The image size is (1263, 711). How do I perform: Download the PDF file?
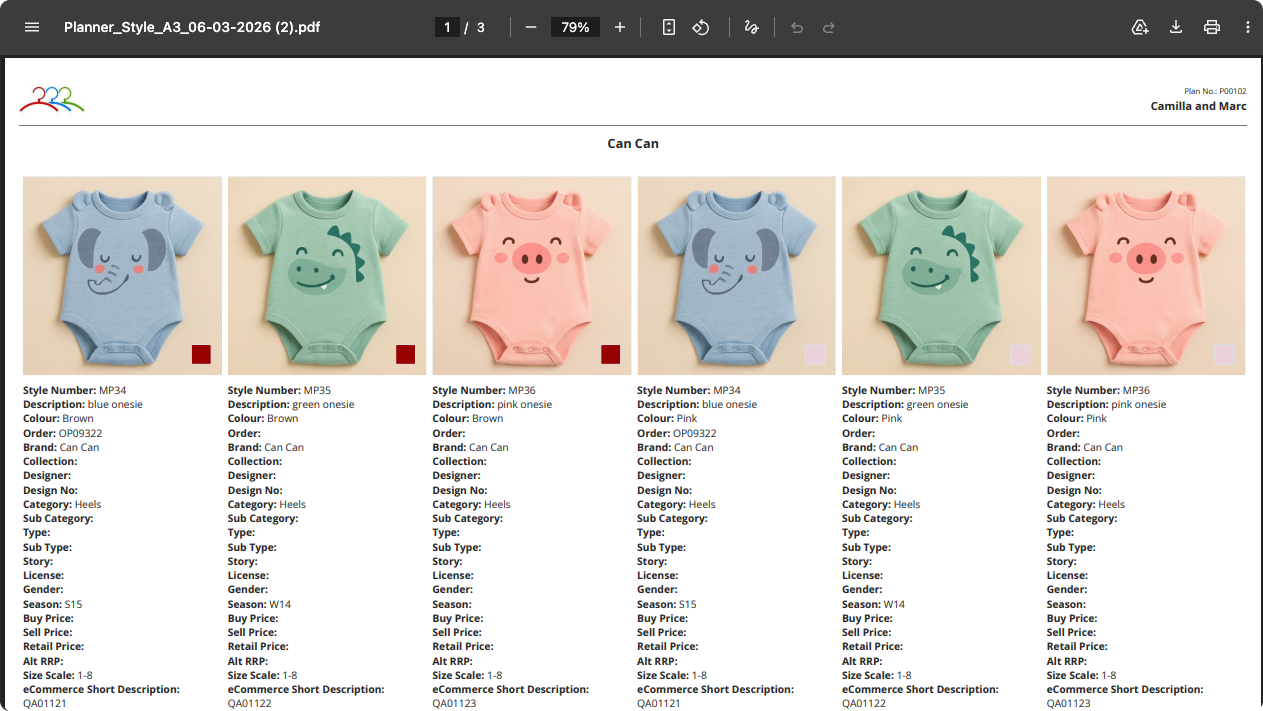[1176, 27]
